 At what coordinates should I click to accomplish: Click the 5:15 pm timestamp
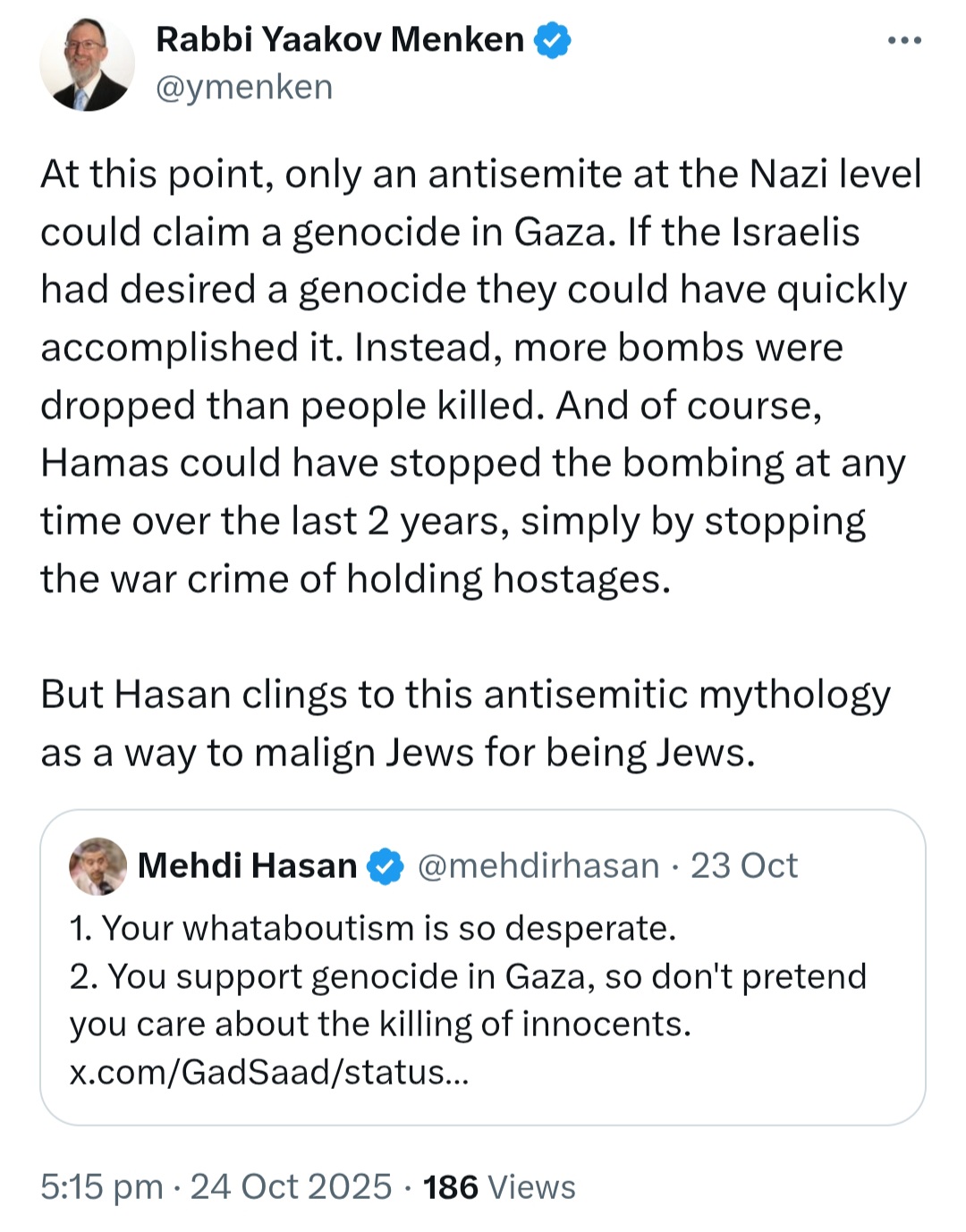click(x=102, y=1186)
